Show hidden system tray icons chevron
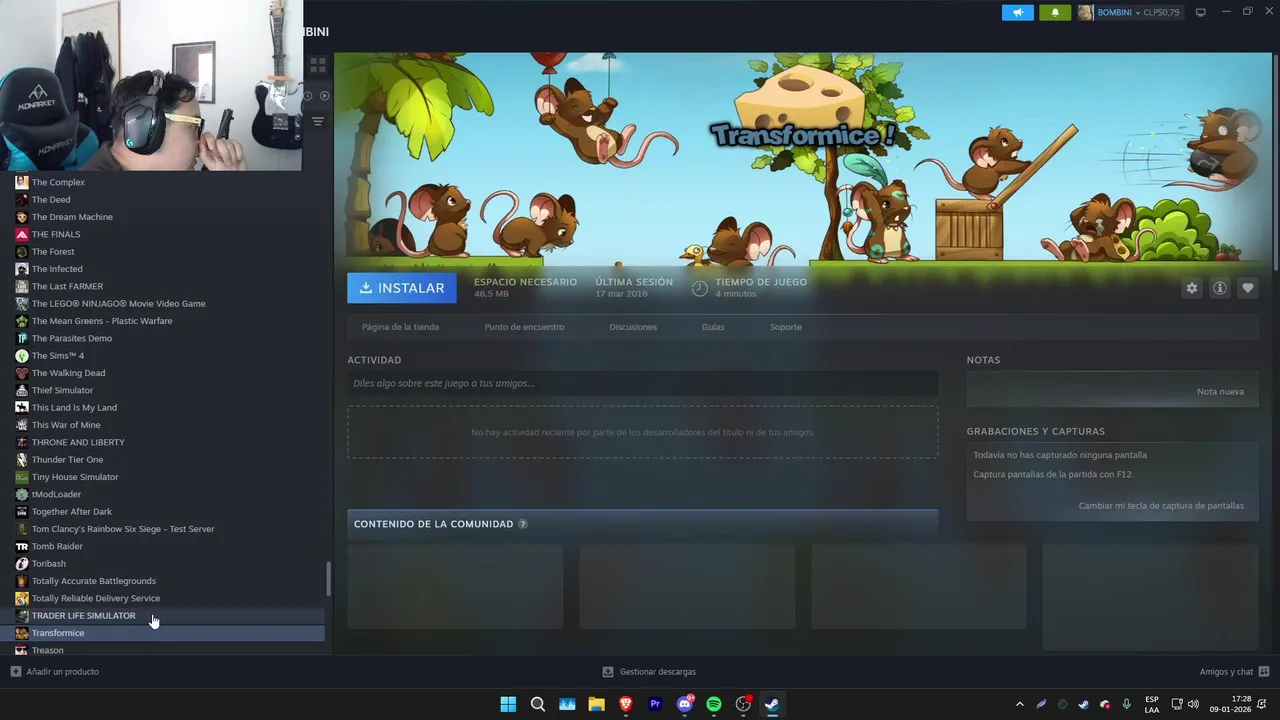 coord(1019,704)
